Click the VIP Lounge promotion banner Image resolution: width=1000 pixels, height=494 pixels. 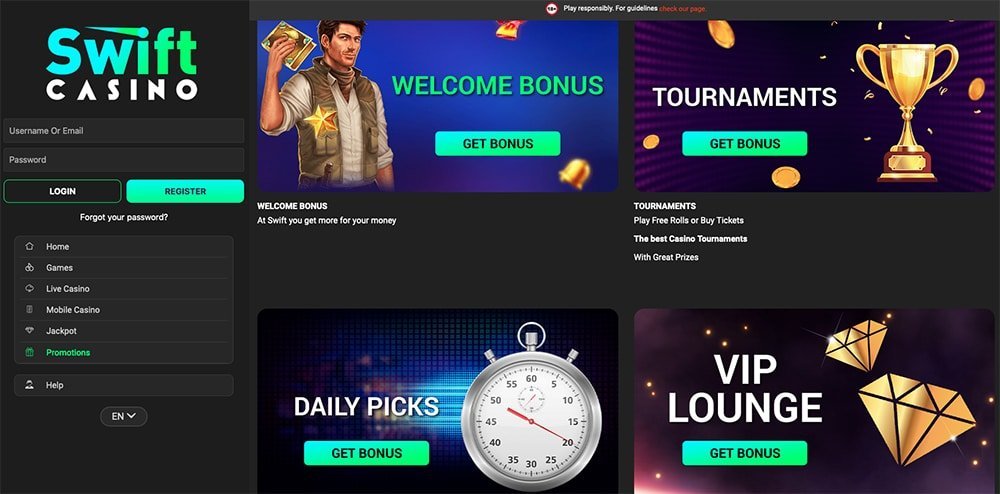(x=814, y=401)
